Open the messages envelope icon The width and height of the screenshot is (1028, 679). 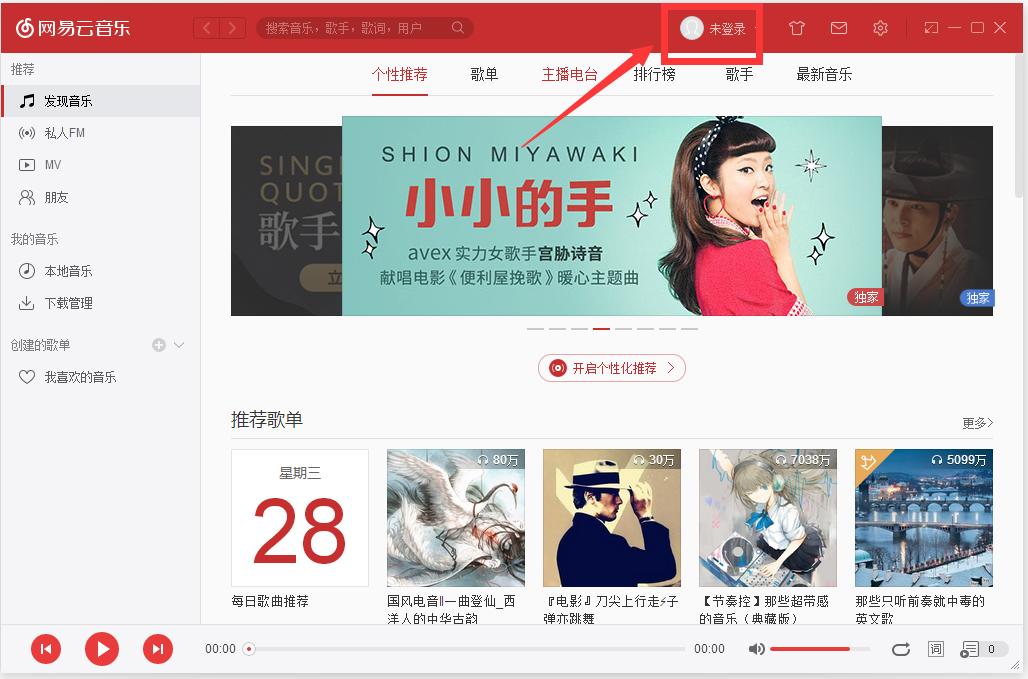[x=839, y=28]
